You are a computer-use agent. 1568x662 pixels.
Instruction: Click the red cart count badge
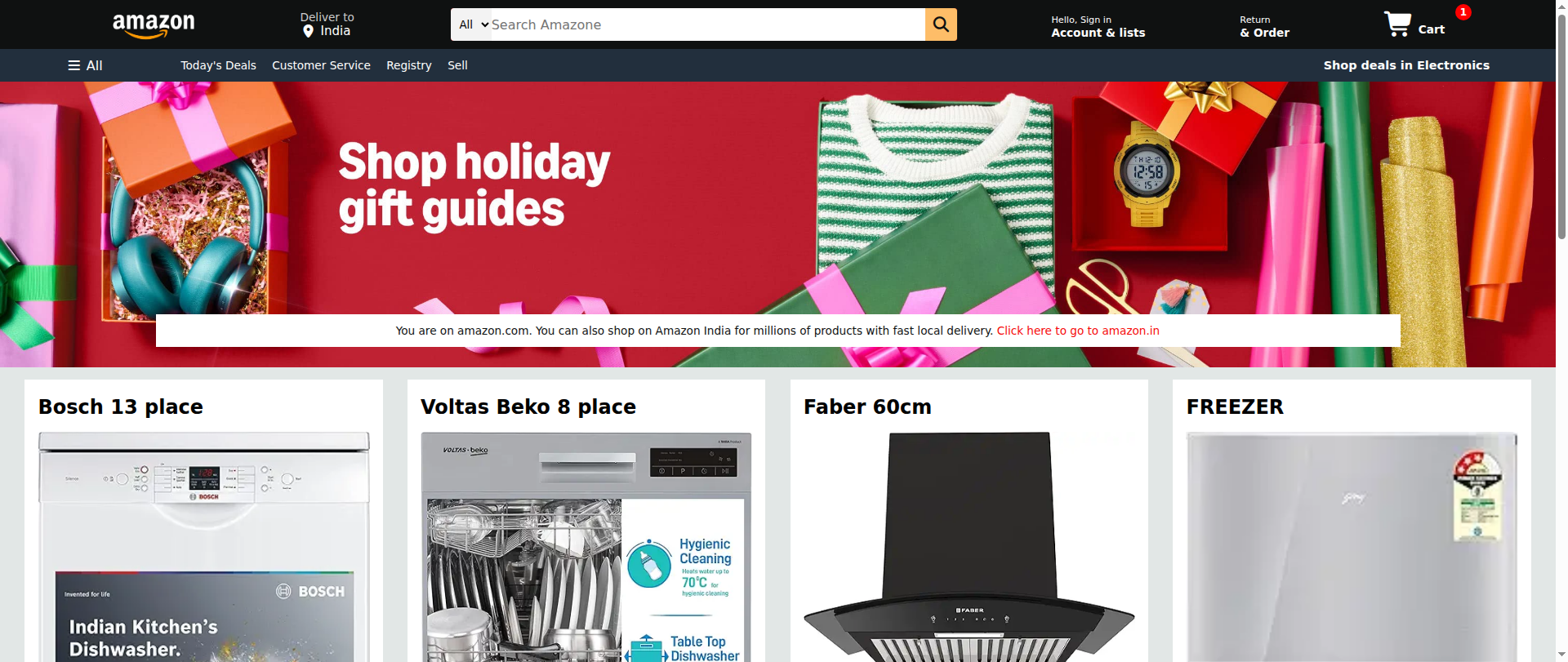[1463, 12]
